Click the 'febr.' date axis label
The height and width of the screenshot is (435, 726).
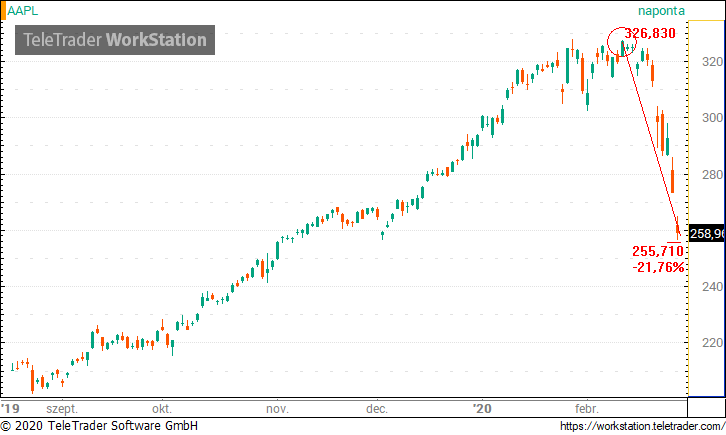pos(587,409)
